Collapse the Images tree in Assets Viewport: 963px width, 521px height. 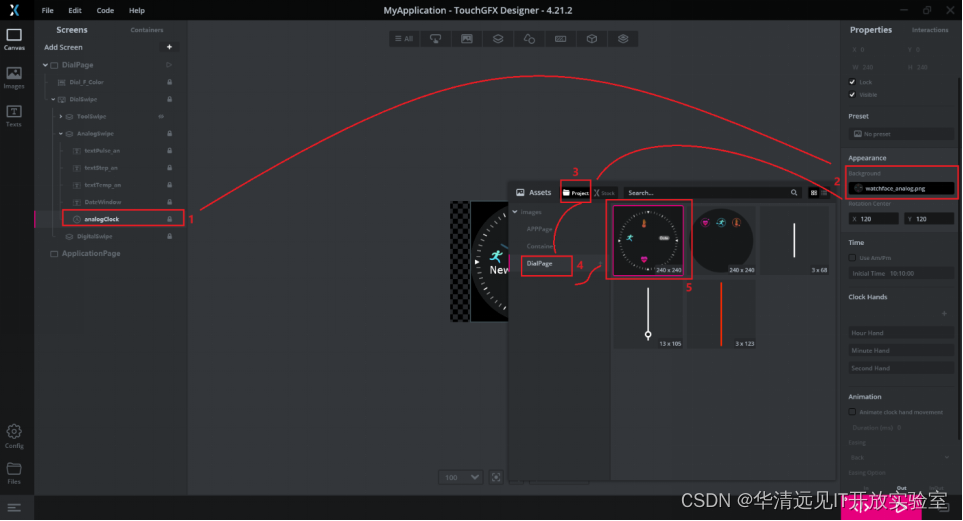coord(515,212)
